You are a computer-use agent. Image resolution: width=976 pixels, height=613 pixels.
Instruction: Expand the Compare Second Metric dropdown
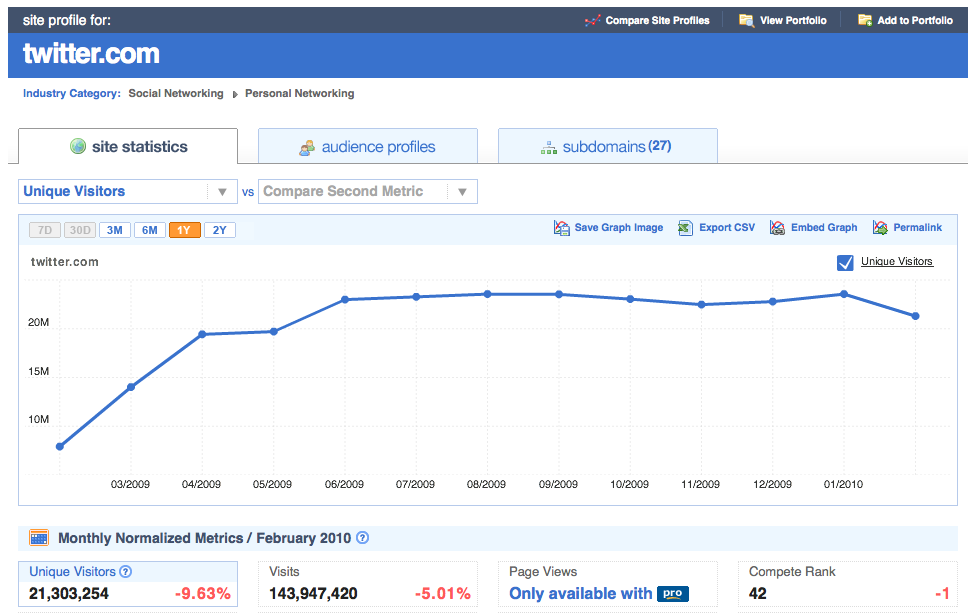pyautogui.click(x=367, y=191)
